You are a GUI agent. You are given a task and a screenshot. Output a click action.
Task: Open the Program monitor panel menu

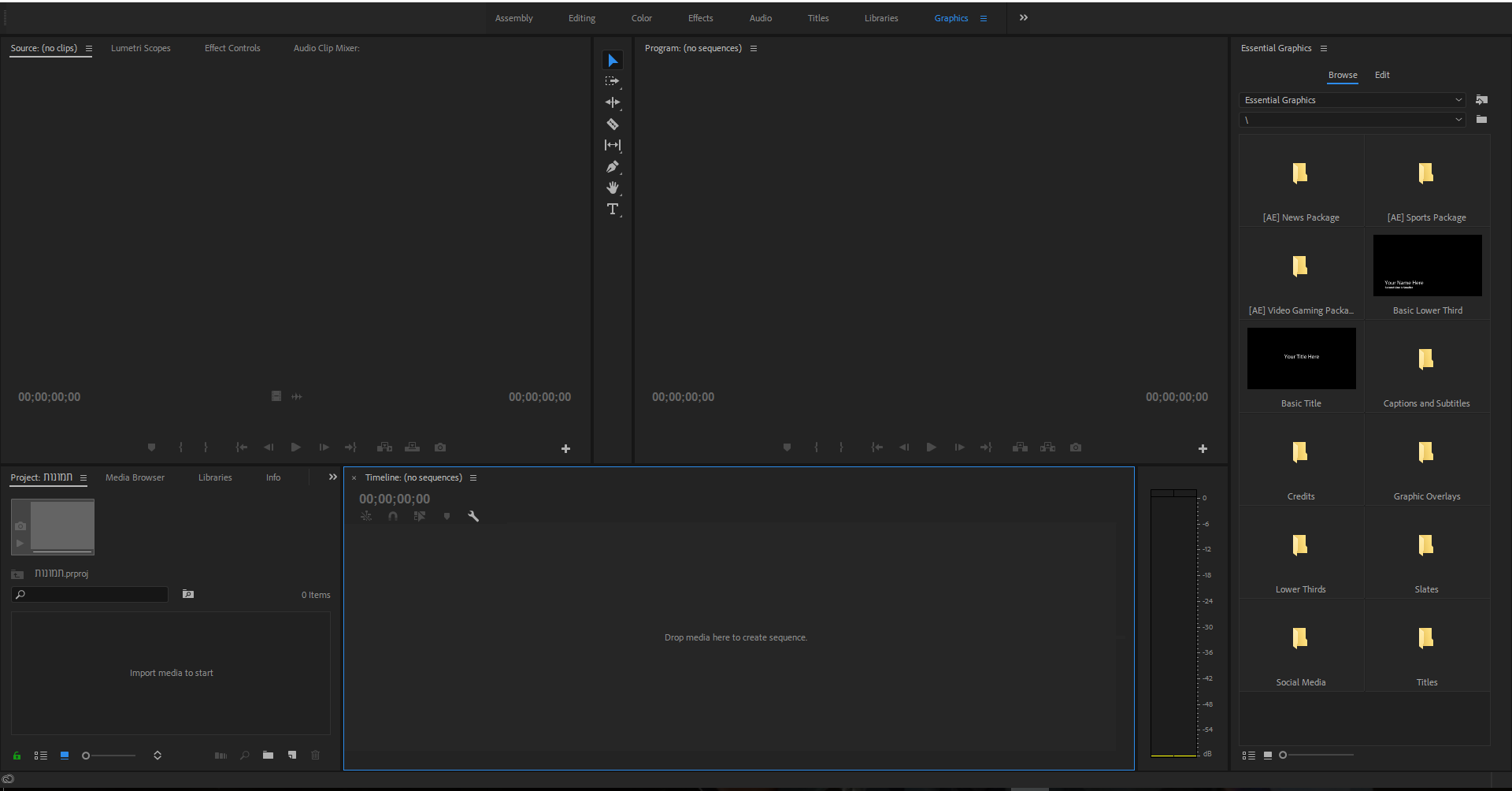(754, 49)
